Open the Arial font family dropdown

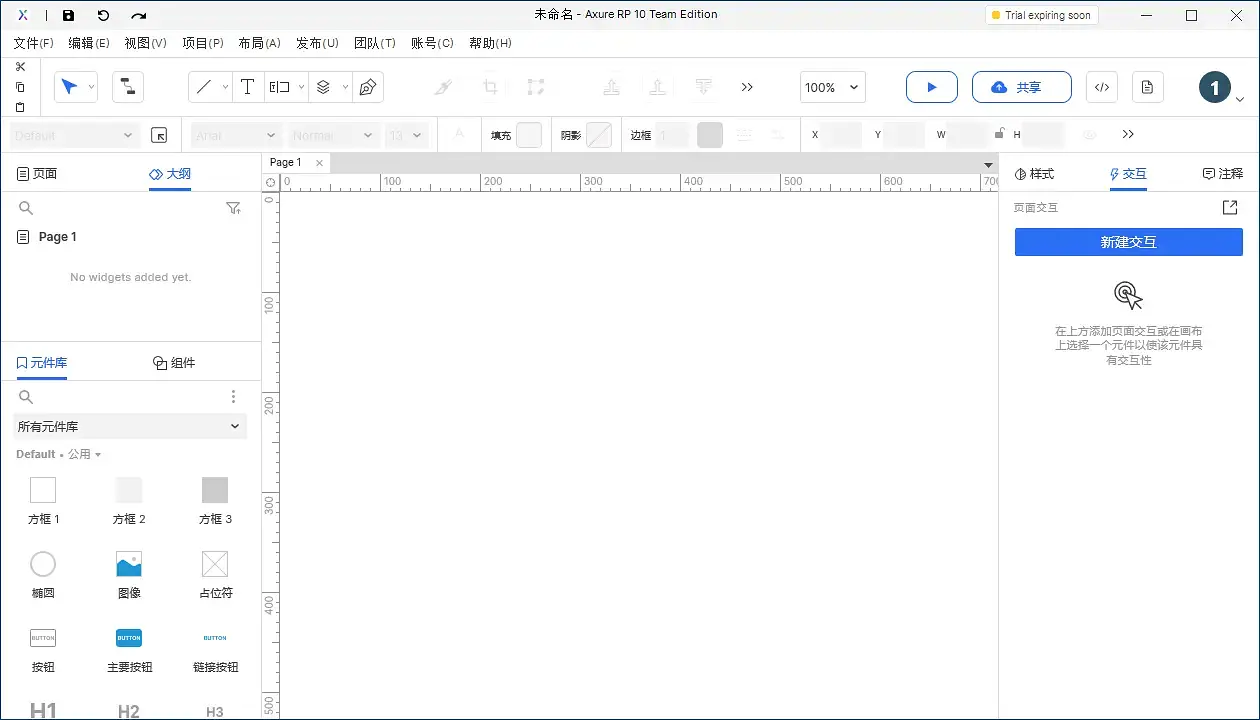tap(235, 134)
